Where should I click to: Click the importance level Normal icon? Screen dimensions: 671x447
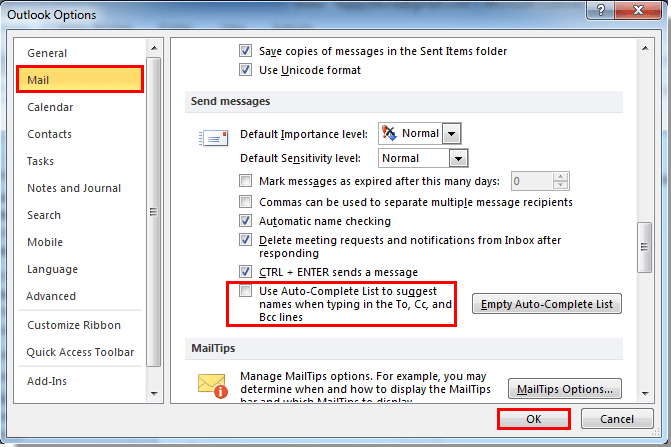coord(389,133)
